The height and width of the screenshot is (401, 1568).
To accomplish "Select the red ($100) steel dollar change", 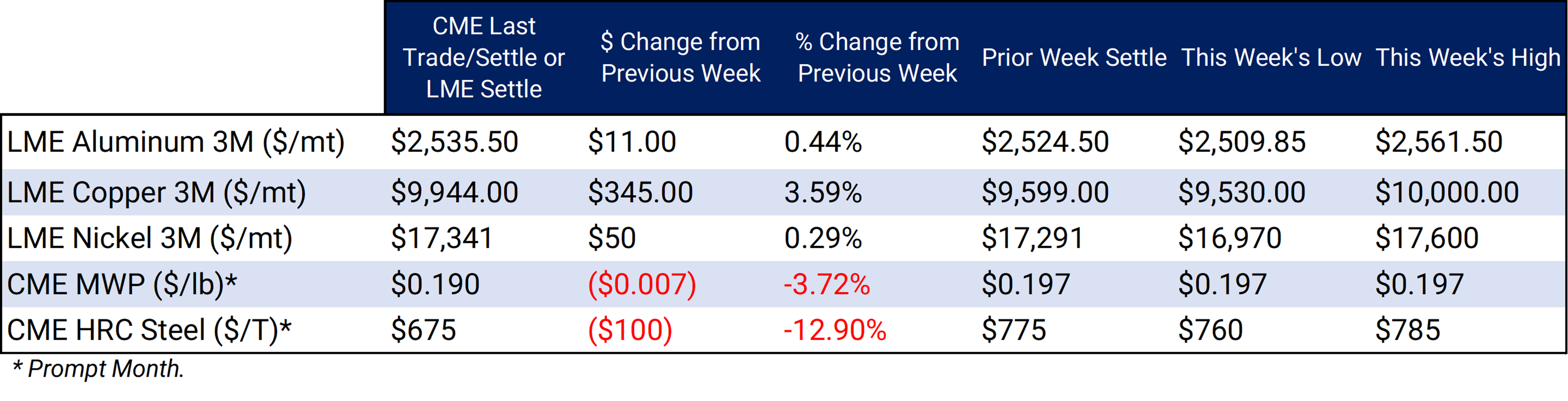I will coord(630,330).
